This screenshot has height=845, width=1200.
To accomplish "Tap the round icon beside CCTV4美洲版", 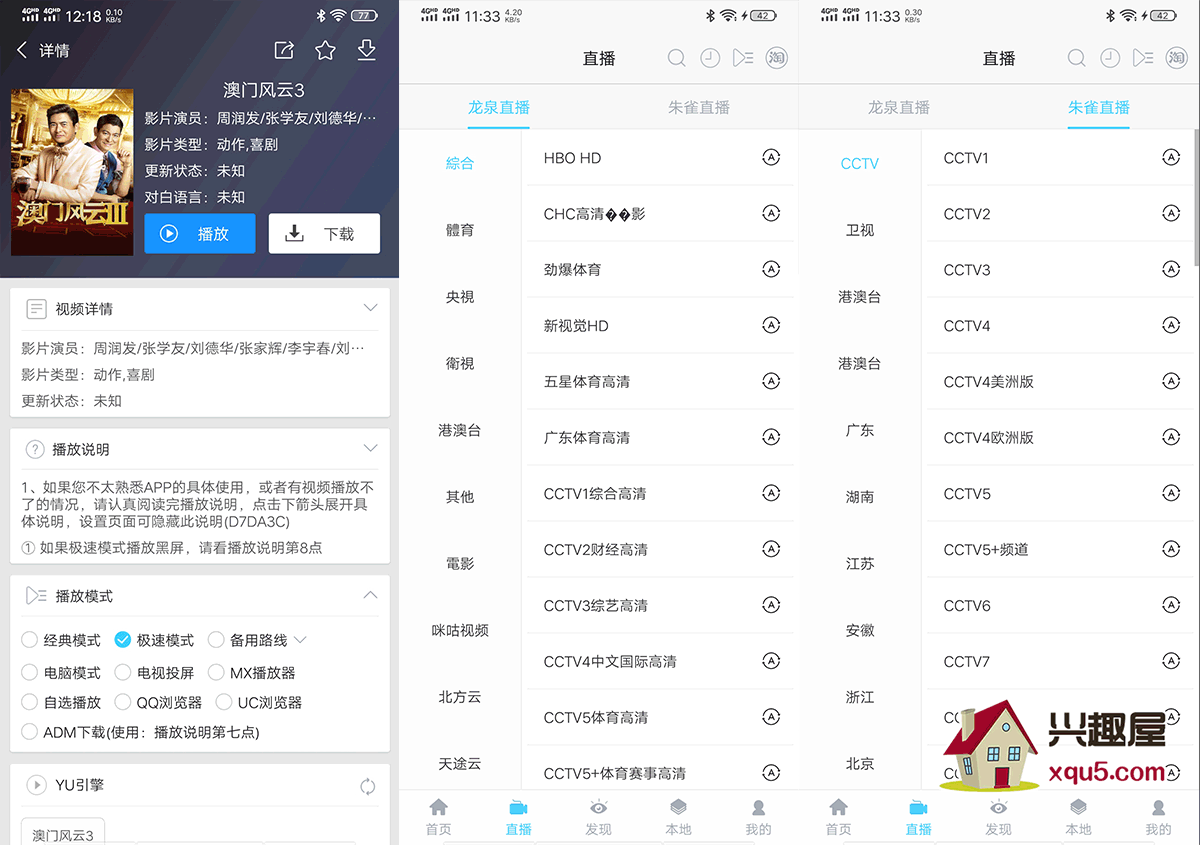I will tap(1171, 381).
